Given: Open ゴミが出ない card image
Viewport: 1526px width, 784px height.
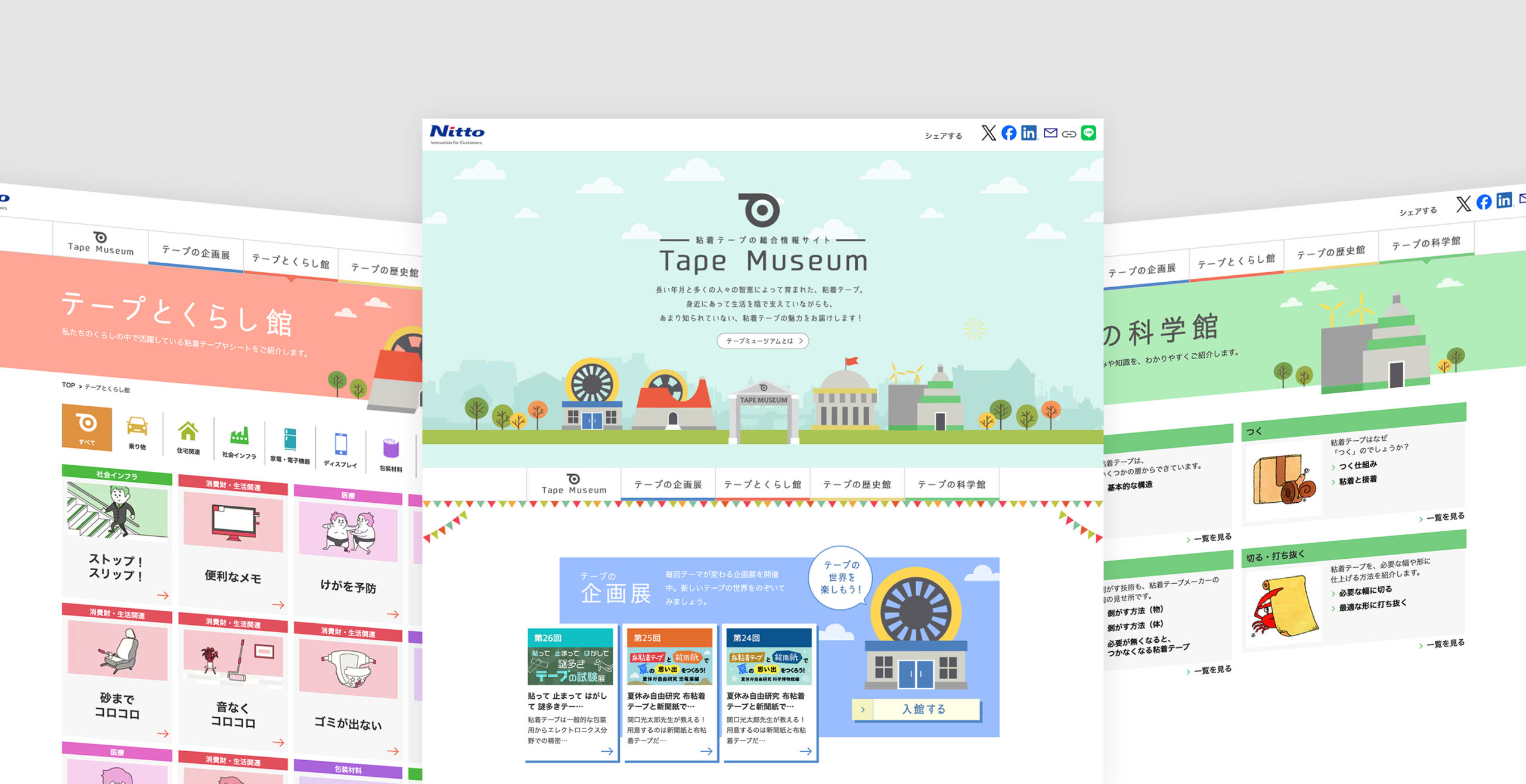Looking at the screenshot, I should [x=348, y=668].
